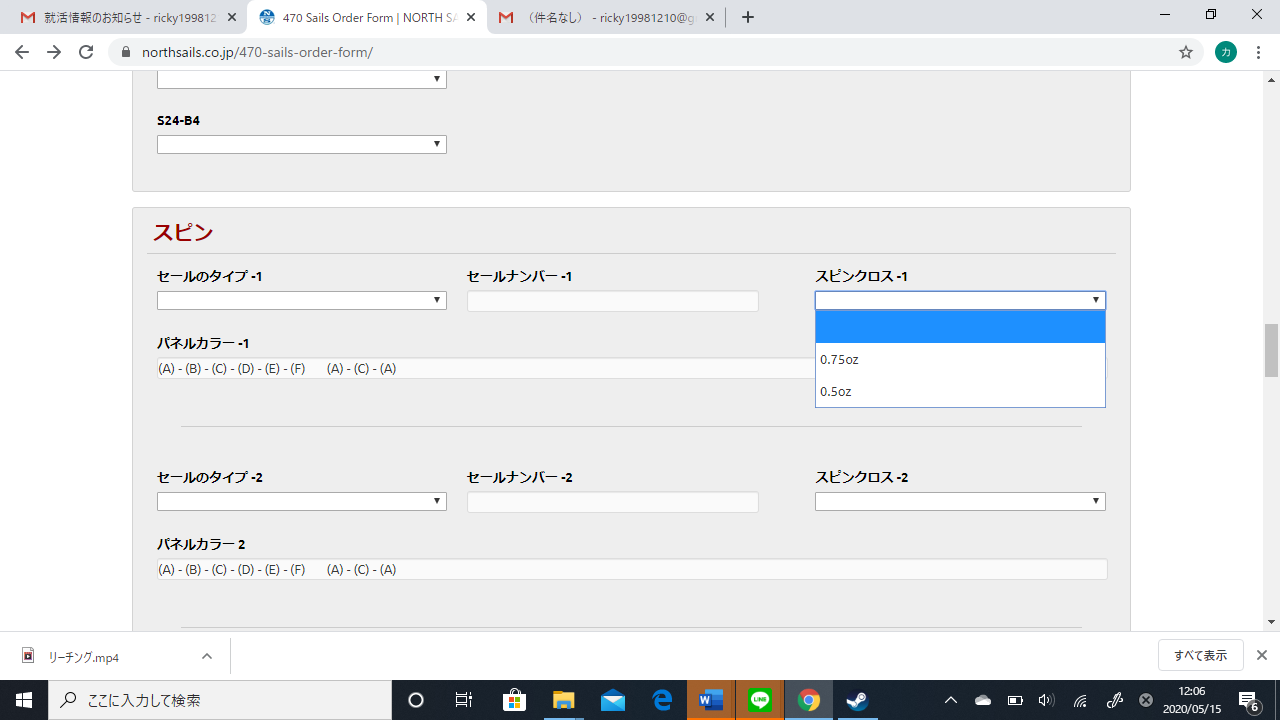
Task: Open OneDrive cloud tray icon
Action: coord(983,700)
